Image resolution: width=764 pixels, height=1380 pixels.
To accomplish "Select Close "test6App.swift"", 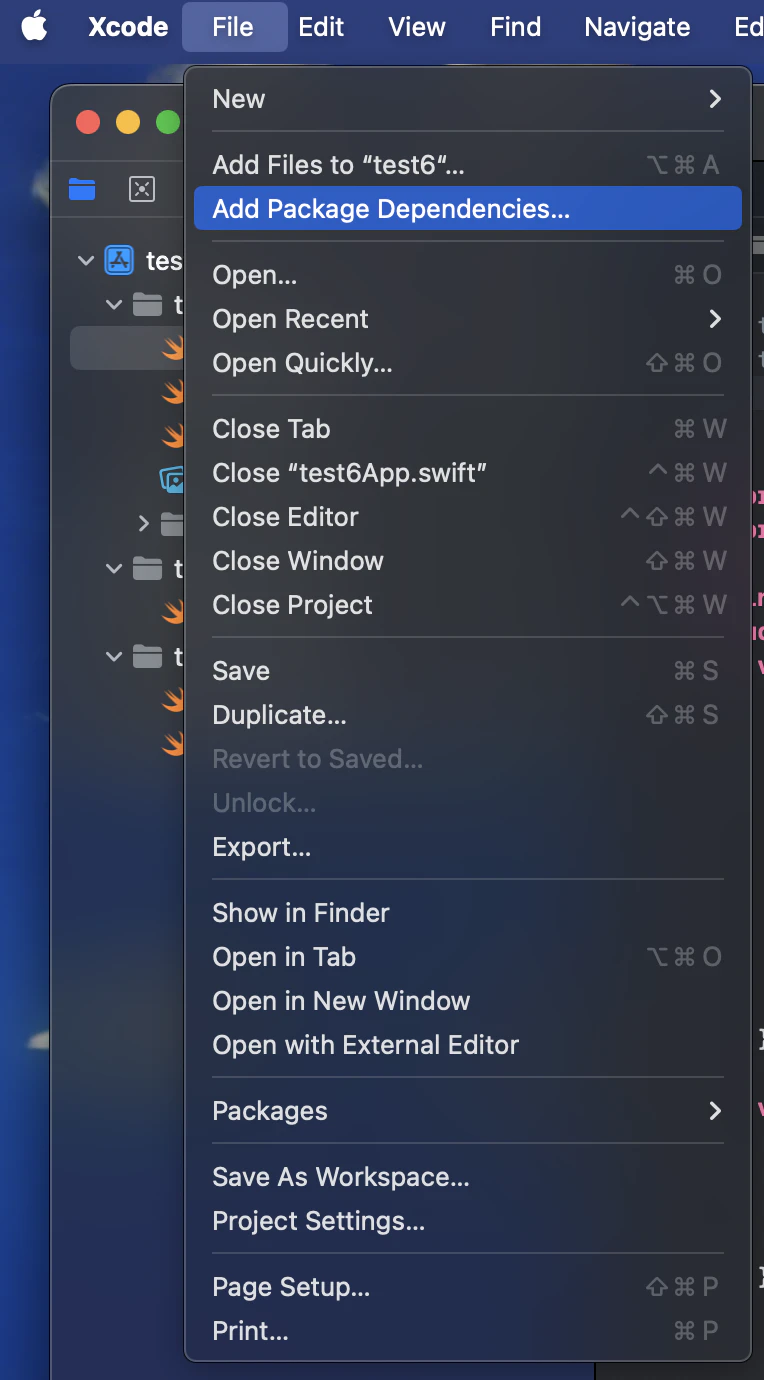I will [468, 473].
